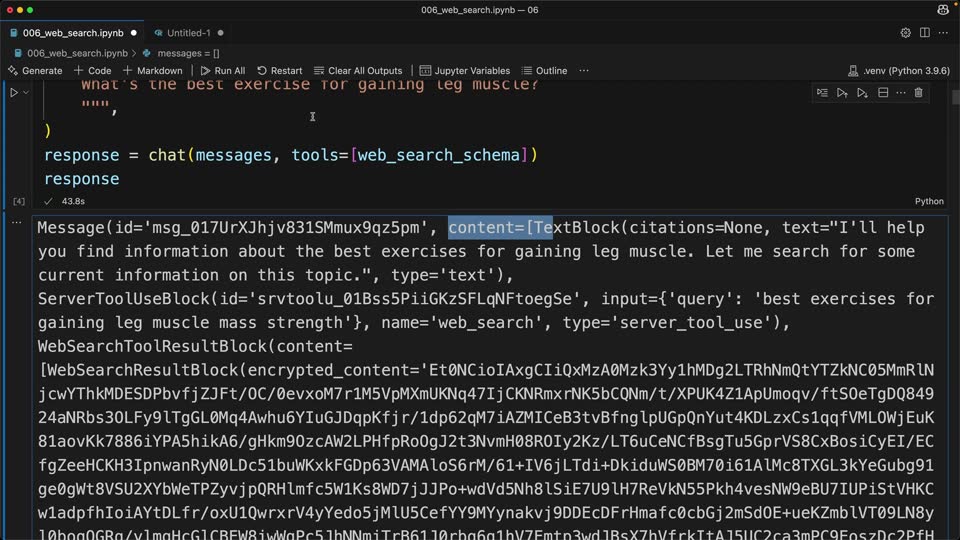Restart the notebook kernel
This screenshot has height=540, width=960.
[x=280, y=70]
